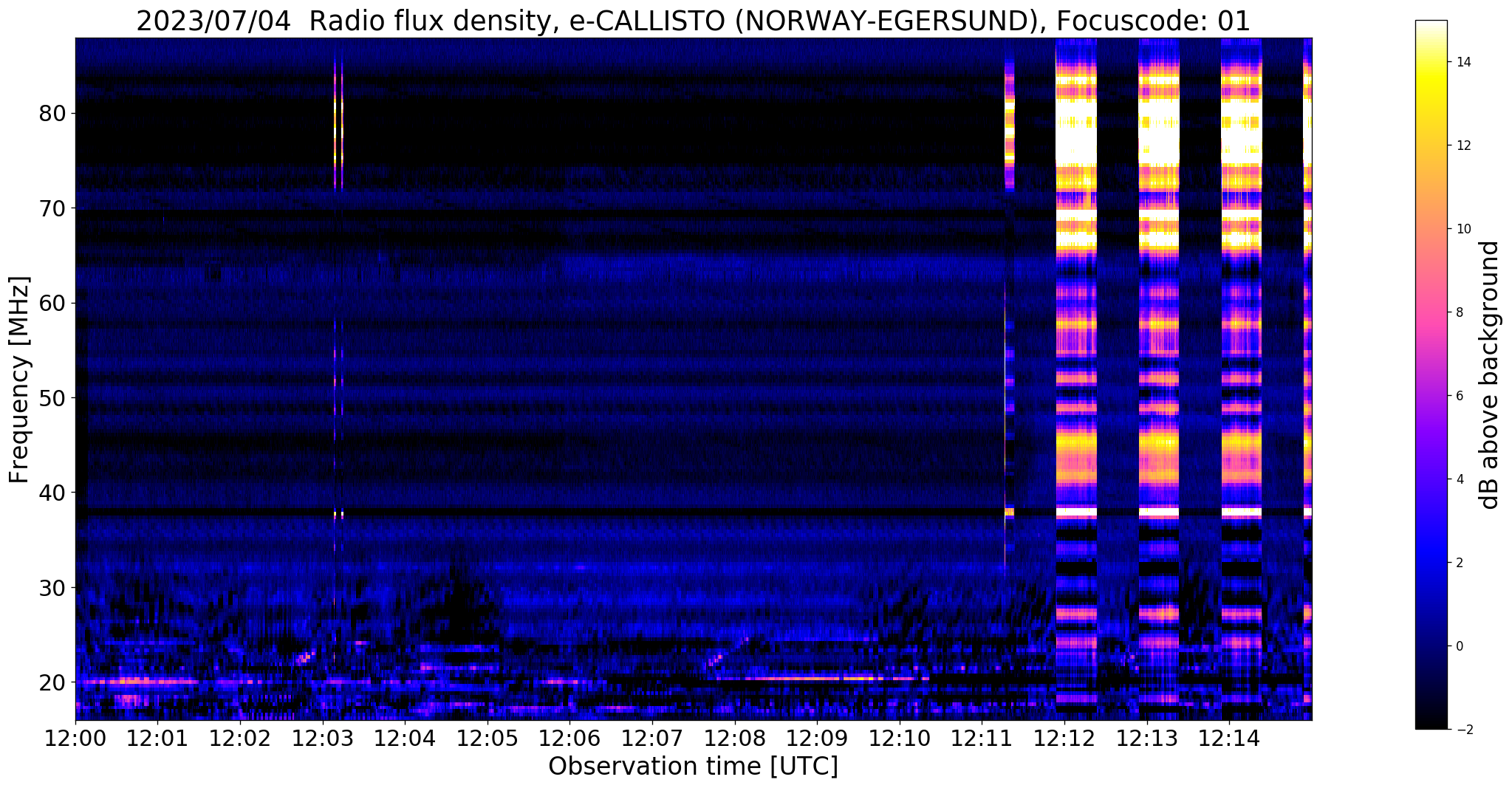
Task: Click the 12:02 time tick label
Action: (240, 738)
